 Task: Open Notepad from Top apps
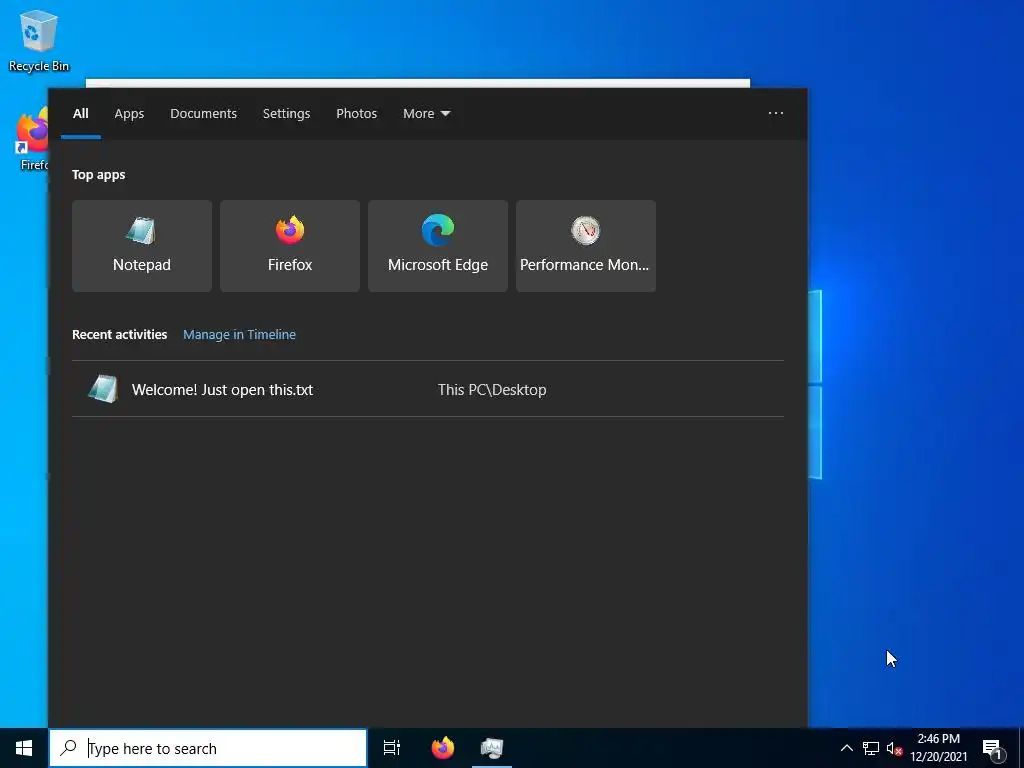pos(142,246)
